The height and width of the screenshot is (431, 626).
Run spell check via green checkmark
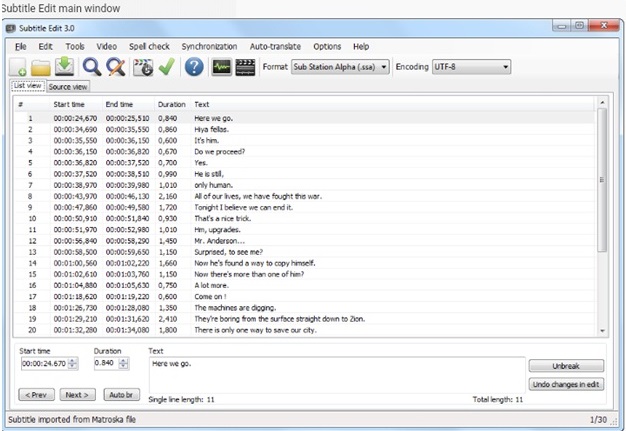(166, 67)
